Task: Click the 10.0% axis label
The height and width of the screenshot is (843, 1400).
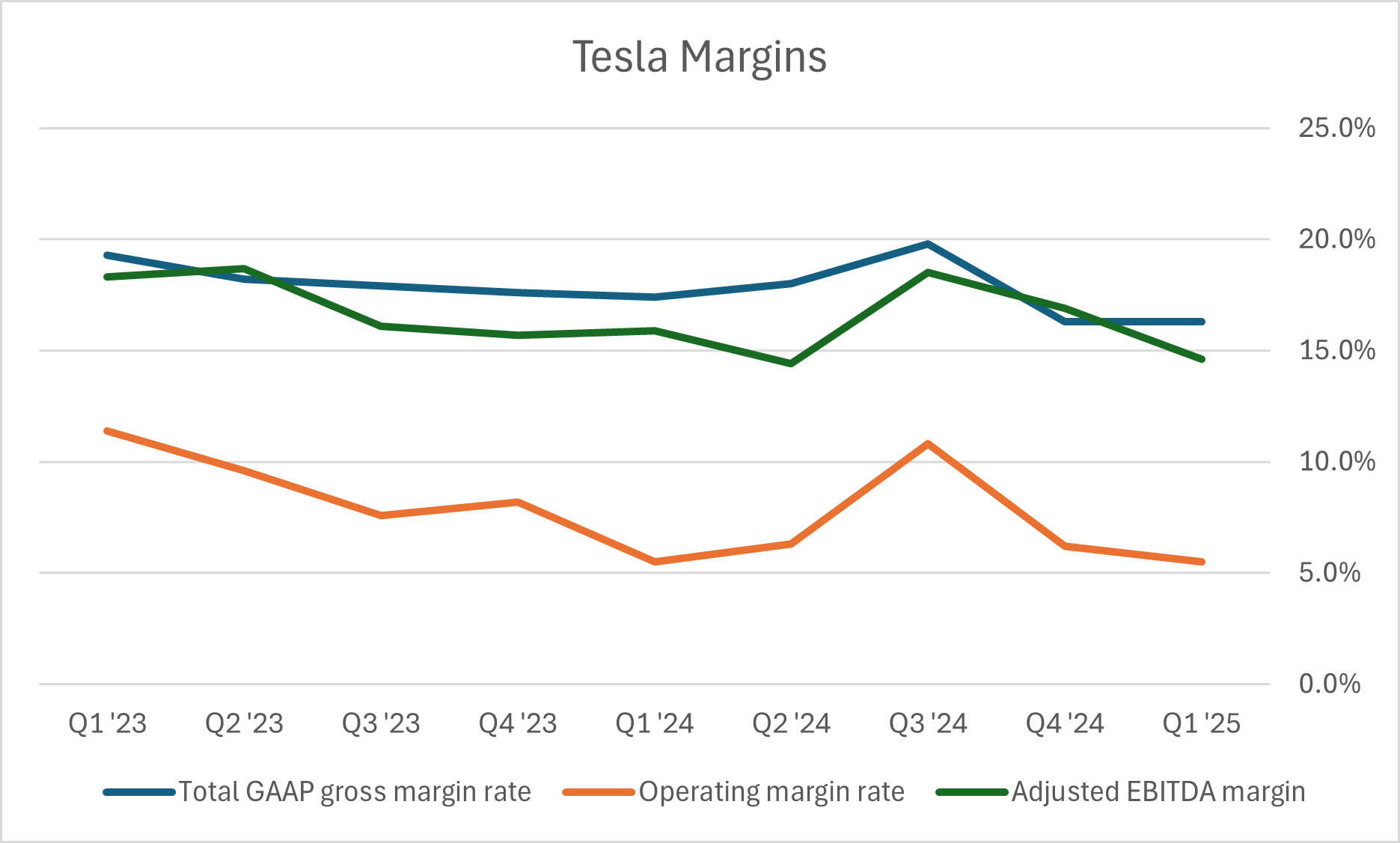Action: [1336, 462]
